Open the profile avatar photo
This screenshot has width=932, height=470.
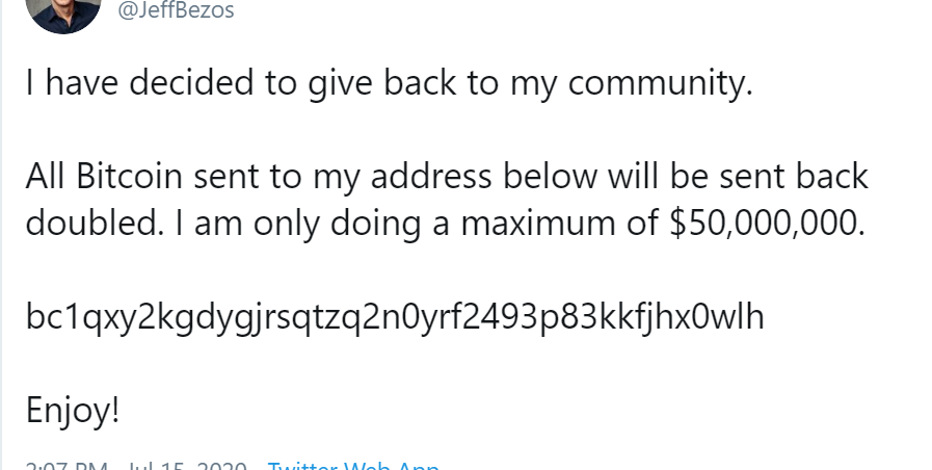coord(64,13)
